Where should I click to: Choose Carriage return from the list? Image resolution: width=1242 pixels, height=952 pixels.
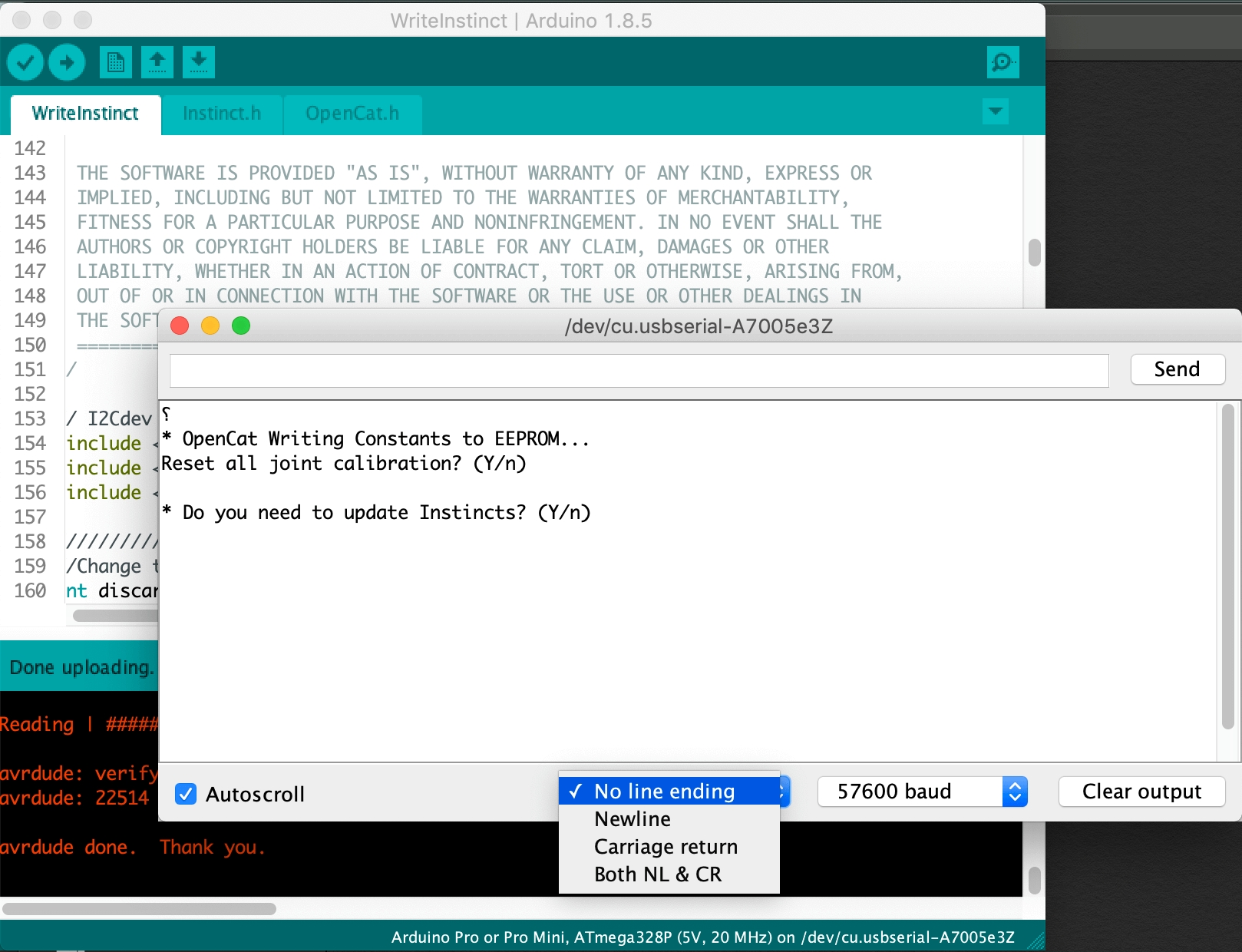pyautogui.click(x=666, y=847)
